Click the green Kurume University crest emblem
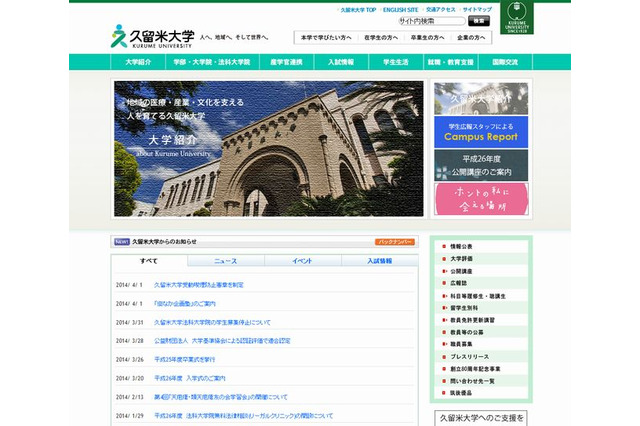 pyautogui.click(x=517, y=18)
